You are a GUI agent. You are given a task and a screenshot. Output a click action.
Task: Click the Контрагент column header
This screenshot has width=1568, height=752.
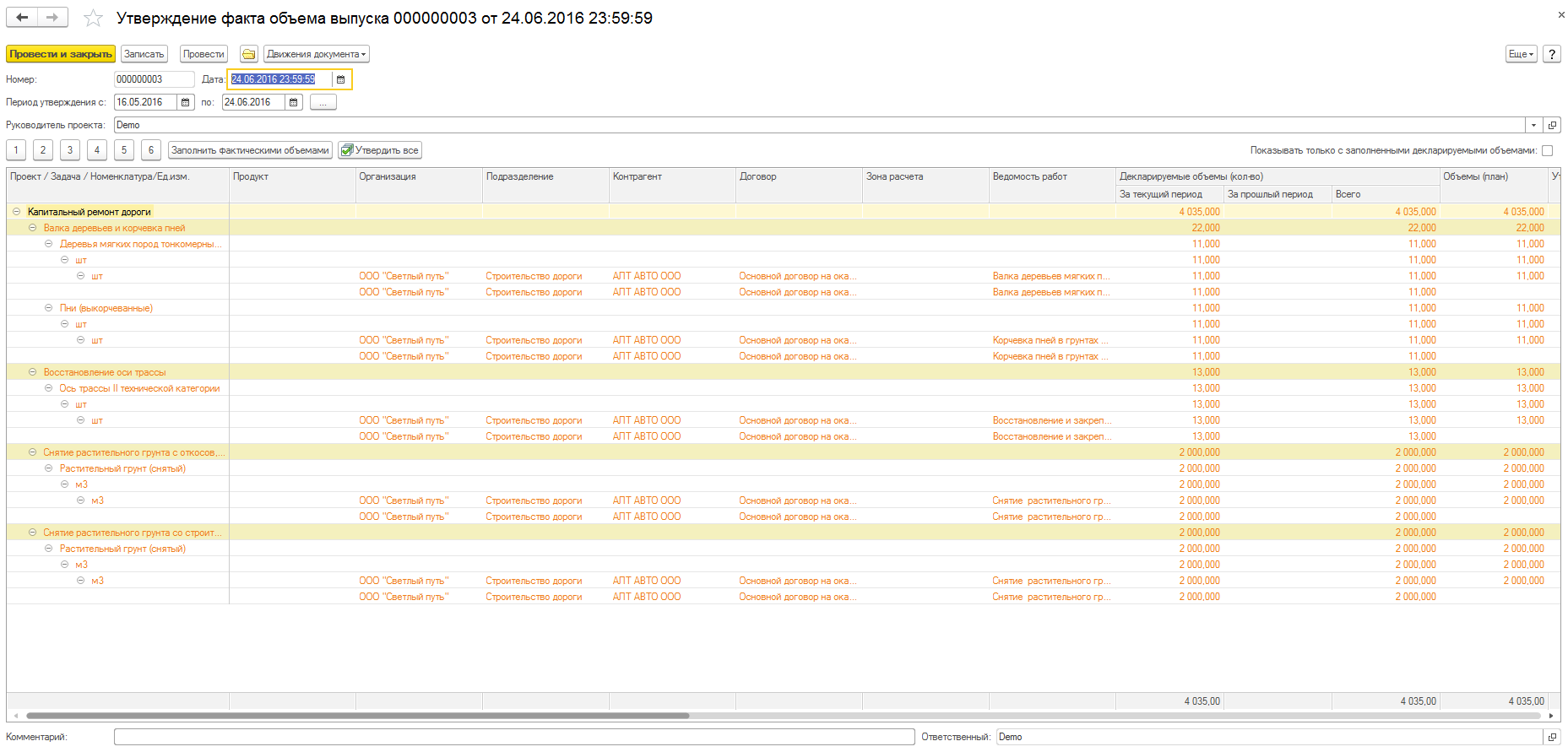click(672, 185)
